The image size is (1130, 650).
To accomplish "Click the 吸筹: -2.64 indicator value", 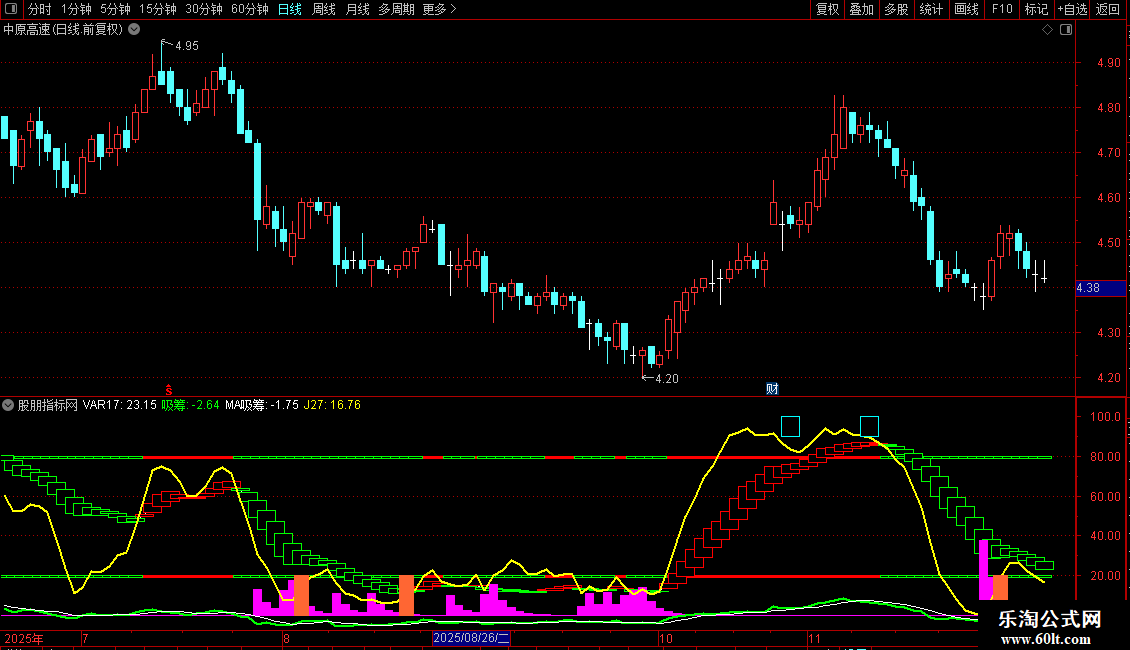I will pos(190,405).
